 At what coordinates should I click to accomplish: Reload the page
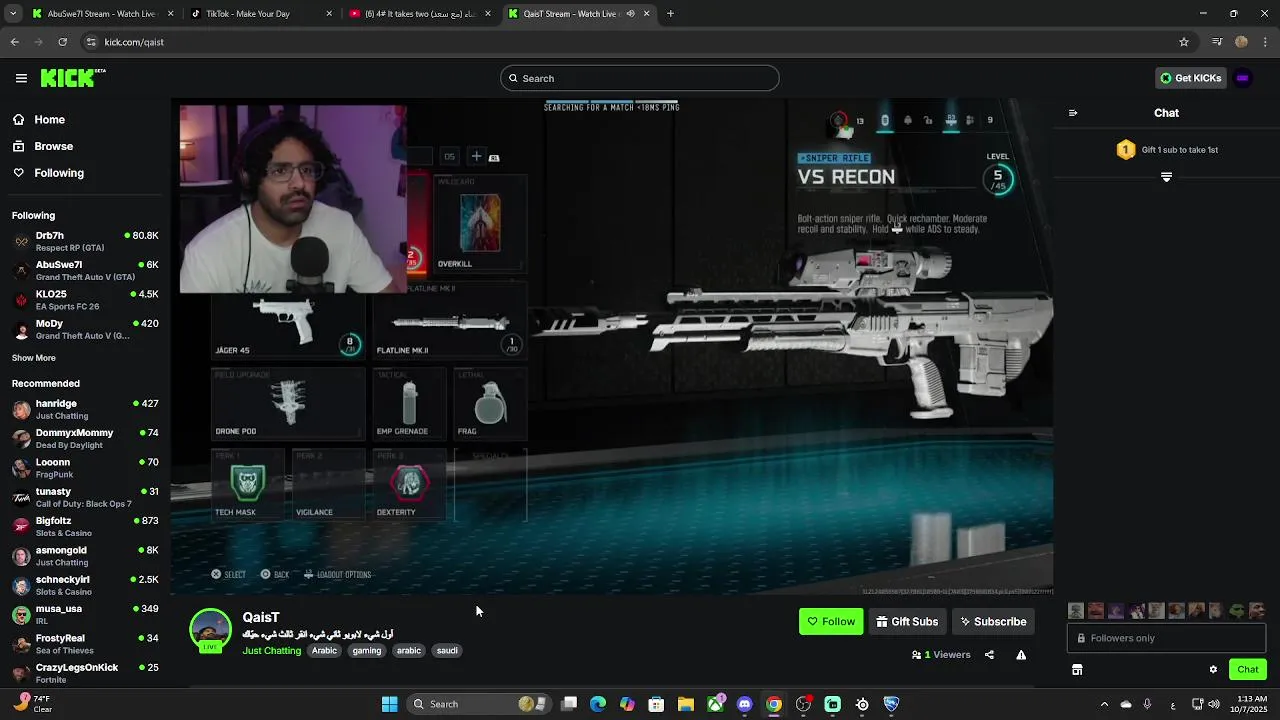point(62,42)
